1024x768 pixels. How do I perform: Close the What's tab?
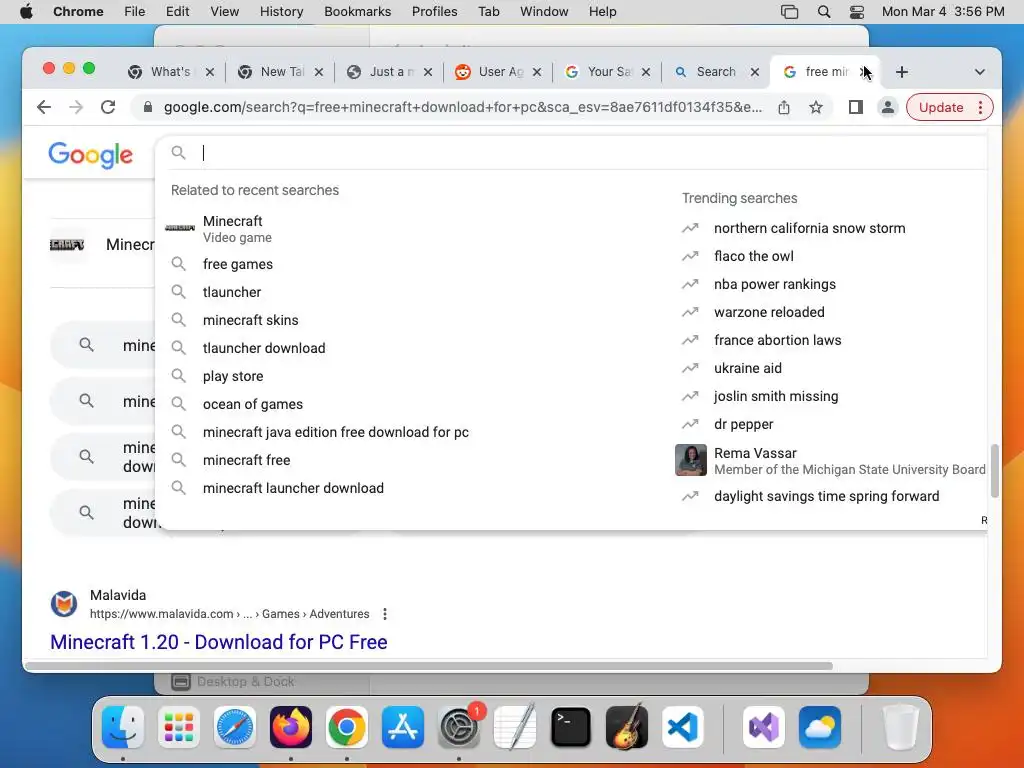click(x=210, y=72)
